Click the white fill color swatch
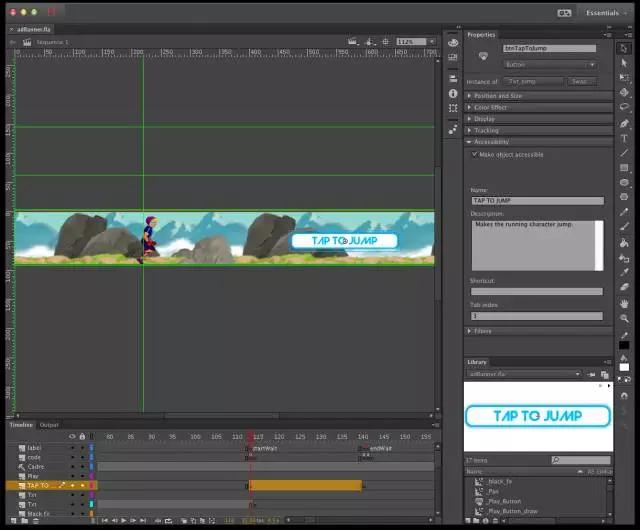 (624, 367)
